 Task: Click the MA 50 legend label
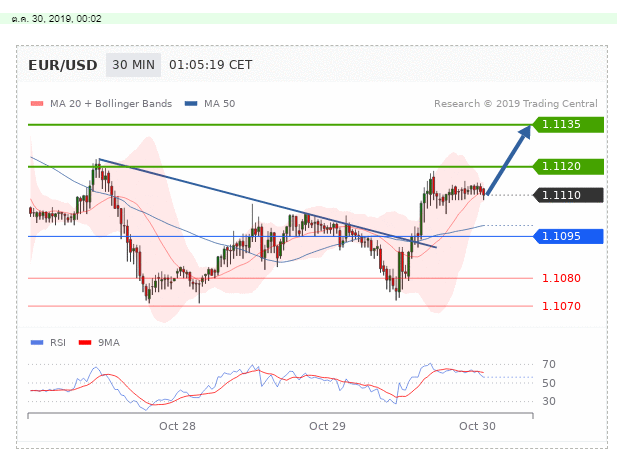tap(219, 104)
